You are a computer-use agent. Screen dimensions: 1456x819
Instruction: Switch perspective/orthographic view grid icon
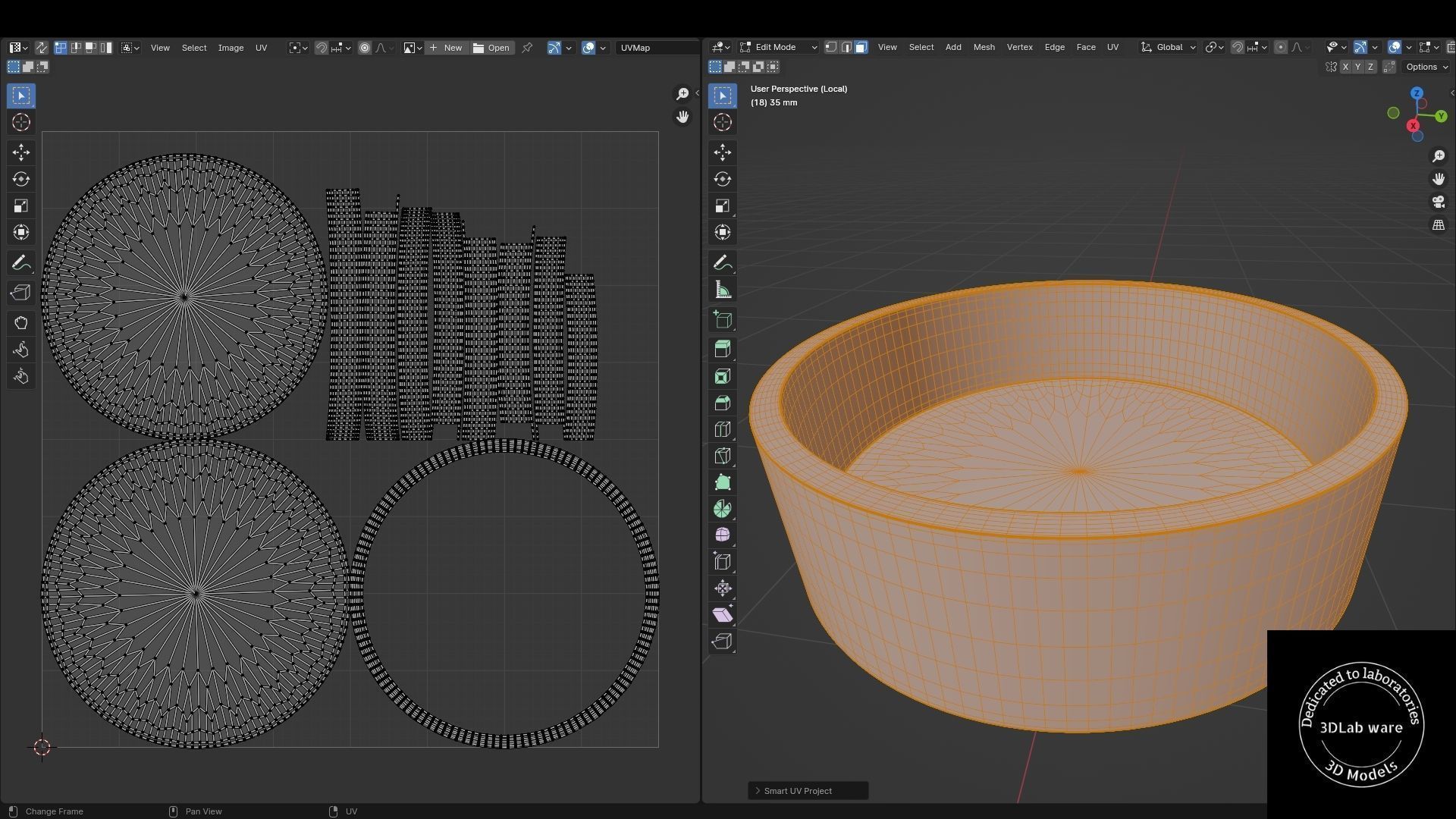[1438, 225]
